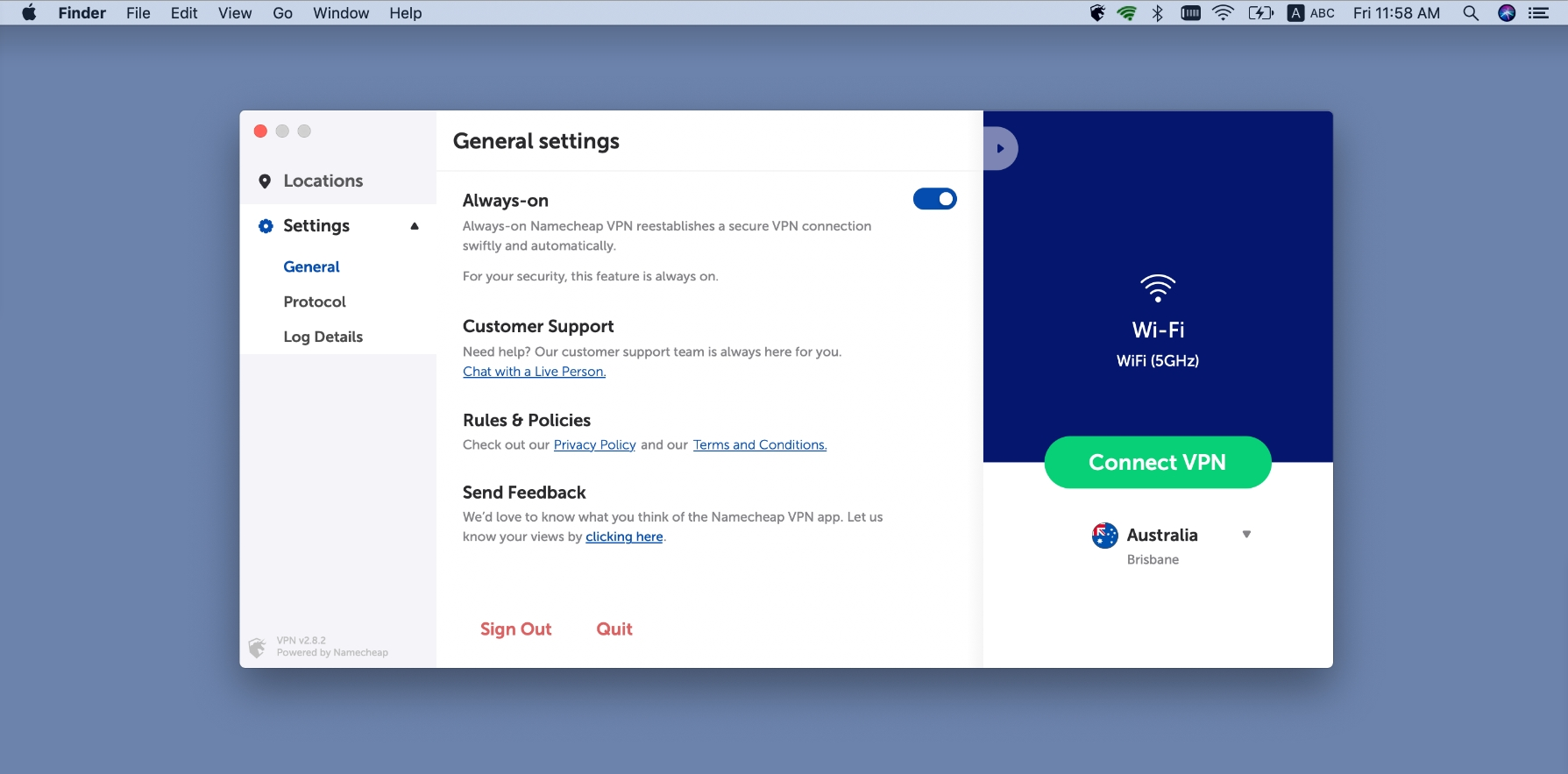
Task: Click the Brisbane city label
Action: [1153, 559]
